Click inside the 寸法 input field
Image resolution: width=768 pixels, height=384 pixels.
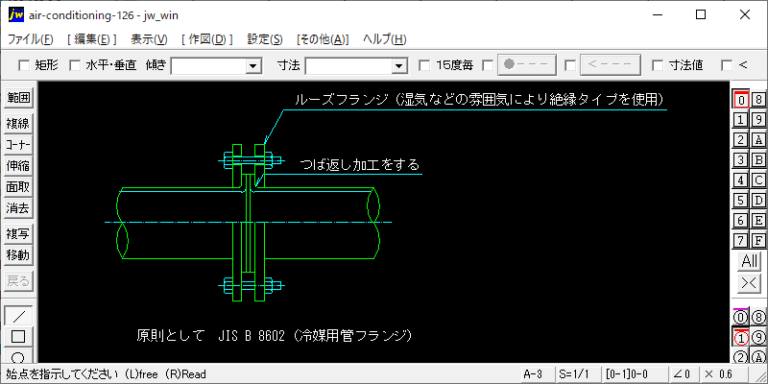point(349,66)
